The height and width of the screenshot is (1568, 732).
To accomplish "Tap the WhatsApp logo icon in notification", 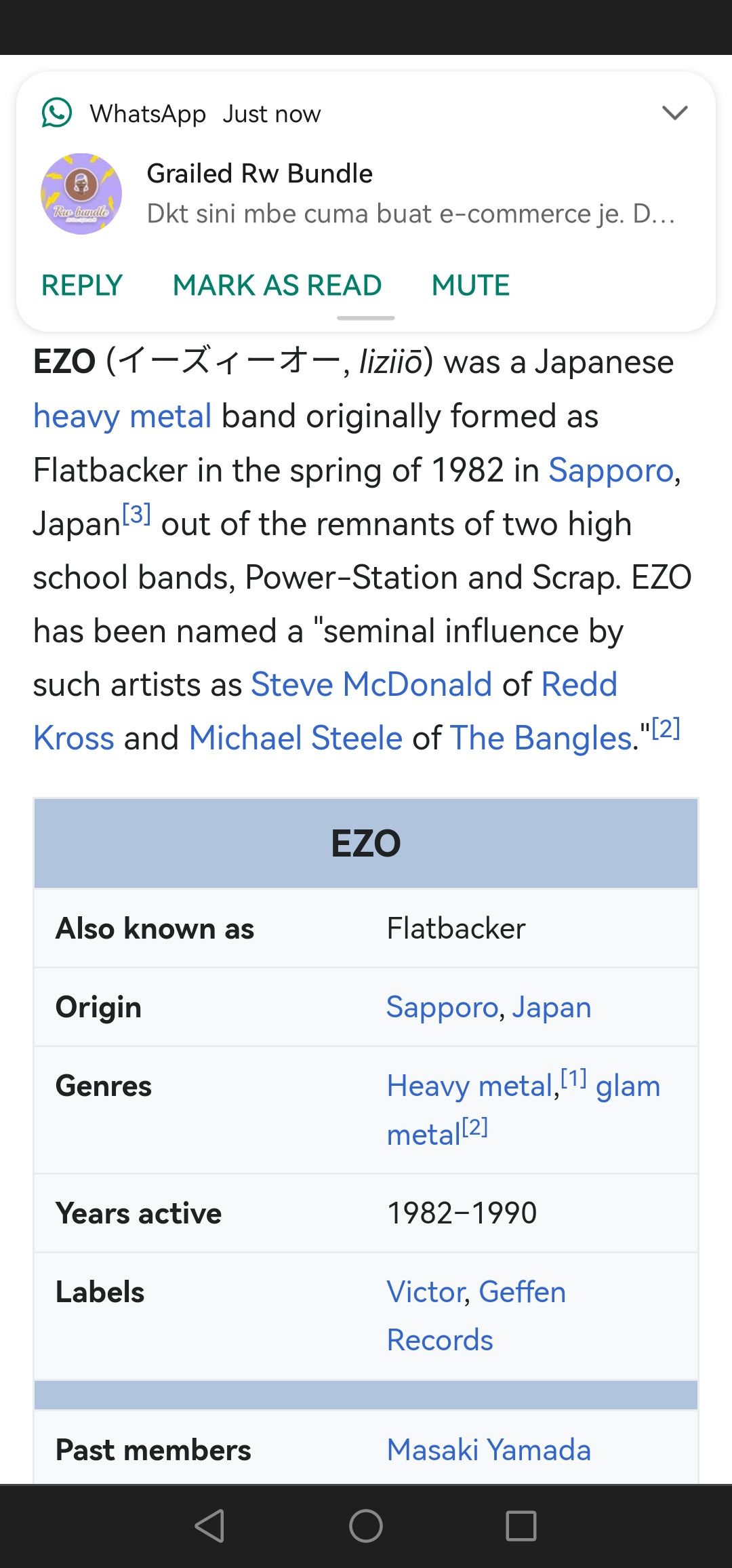I will 57,113.
